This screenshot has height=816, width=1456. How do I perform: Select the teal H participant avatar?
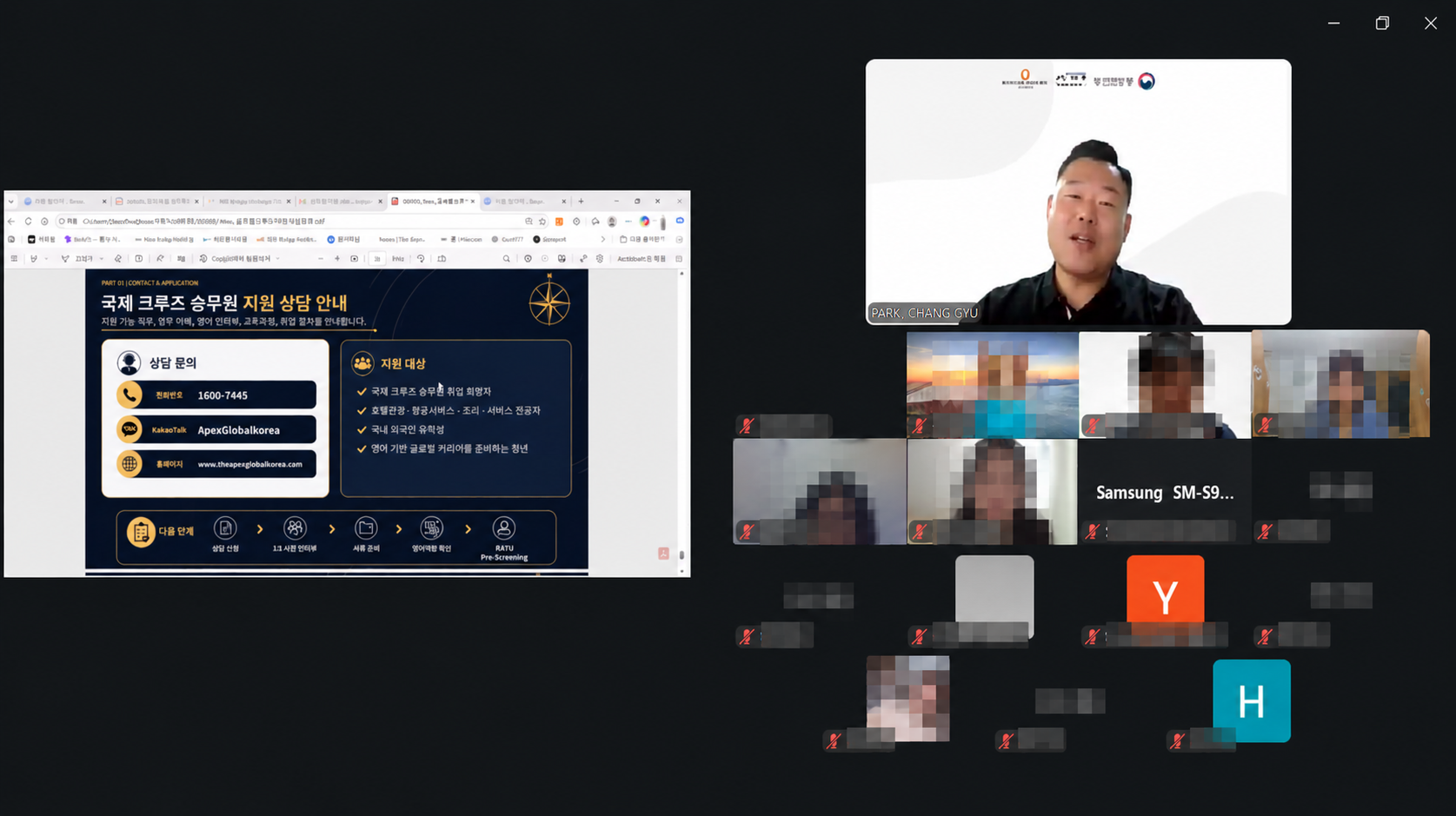[1252, 700]
